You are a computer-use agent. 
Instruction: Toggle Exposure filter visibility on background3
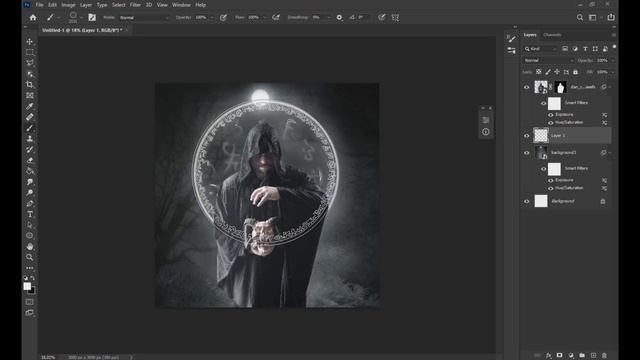(551, 180)
